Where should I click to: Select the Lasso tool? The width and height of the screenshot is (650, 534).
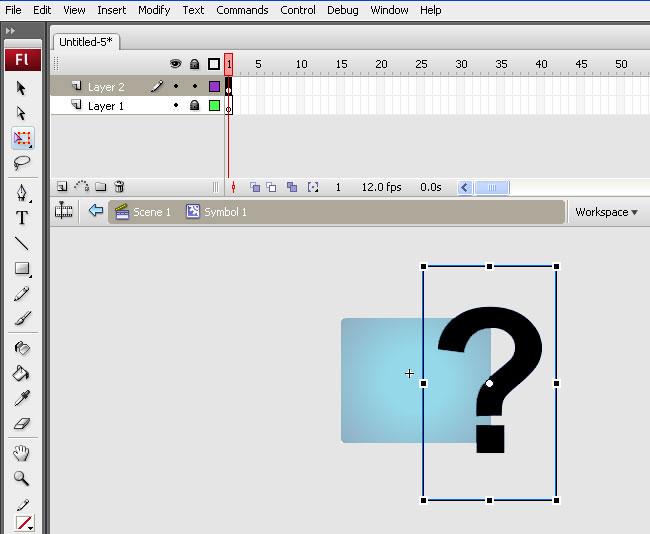[22, 163]
